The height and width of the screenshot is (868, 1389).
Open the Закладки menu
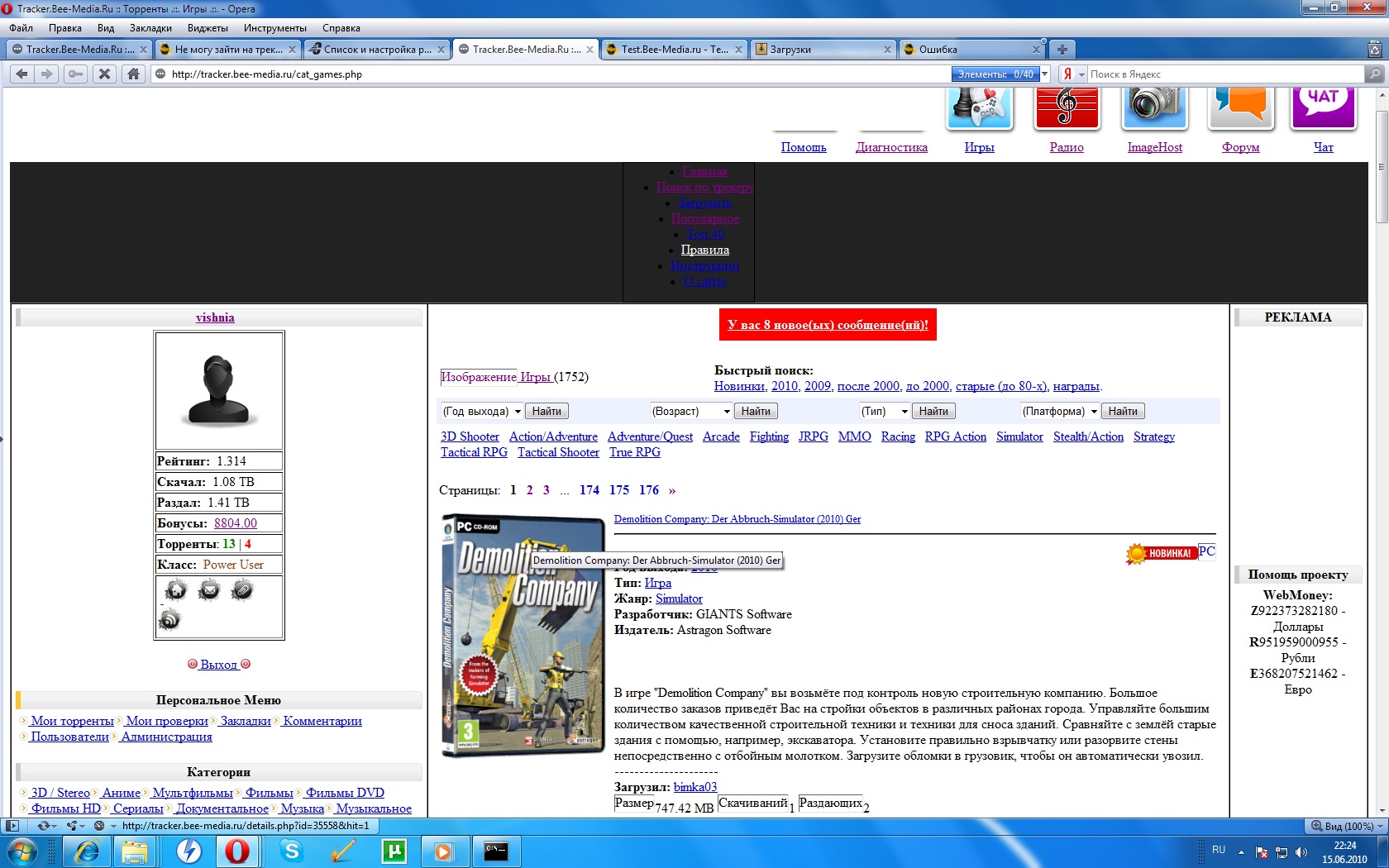point(150,27)
